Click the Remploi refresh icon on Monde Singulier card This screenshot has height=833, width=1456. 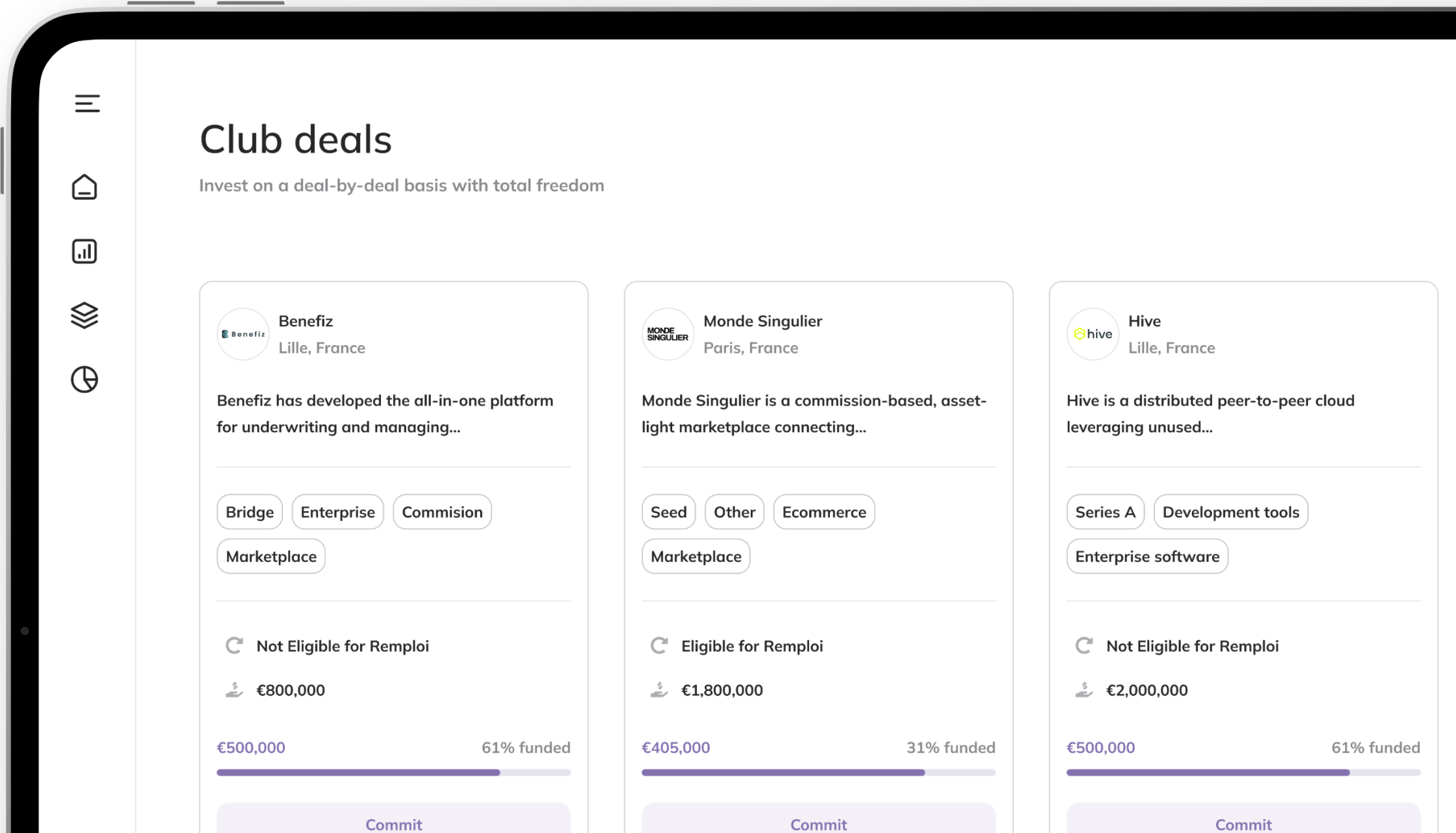(x=659, y=646)
